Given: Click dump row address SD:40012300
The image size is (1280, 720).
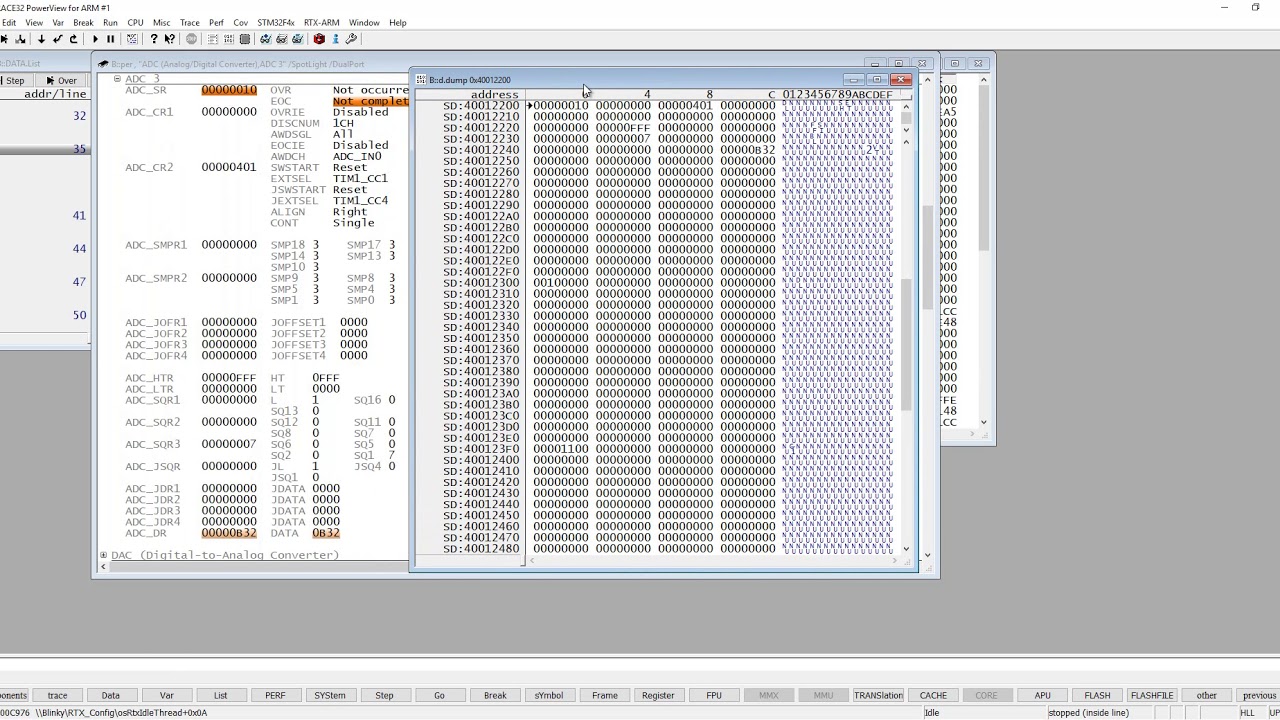Looking at the screenshot, I should click(x=481, y=283).
